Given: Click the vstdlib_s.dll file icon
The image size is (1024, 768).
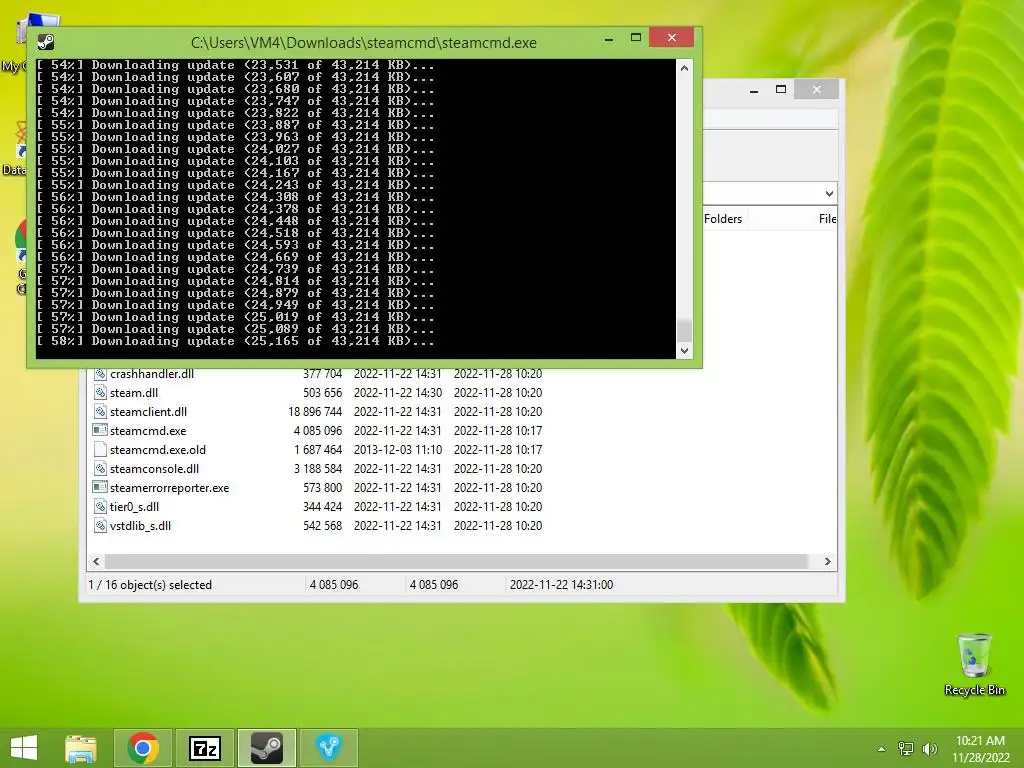Looking at the screenshot, I should tap(100, 526).
